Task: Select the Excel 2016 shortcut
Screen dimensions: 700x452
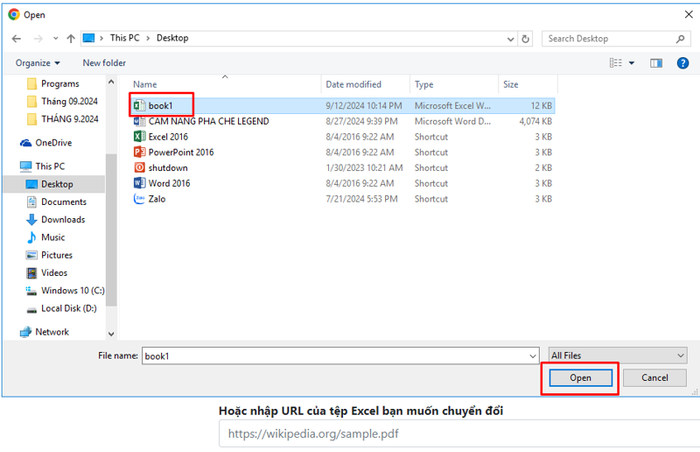Action: [343, 137]
